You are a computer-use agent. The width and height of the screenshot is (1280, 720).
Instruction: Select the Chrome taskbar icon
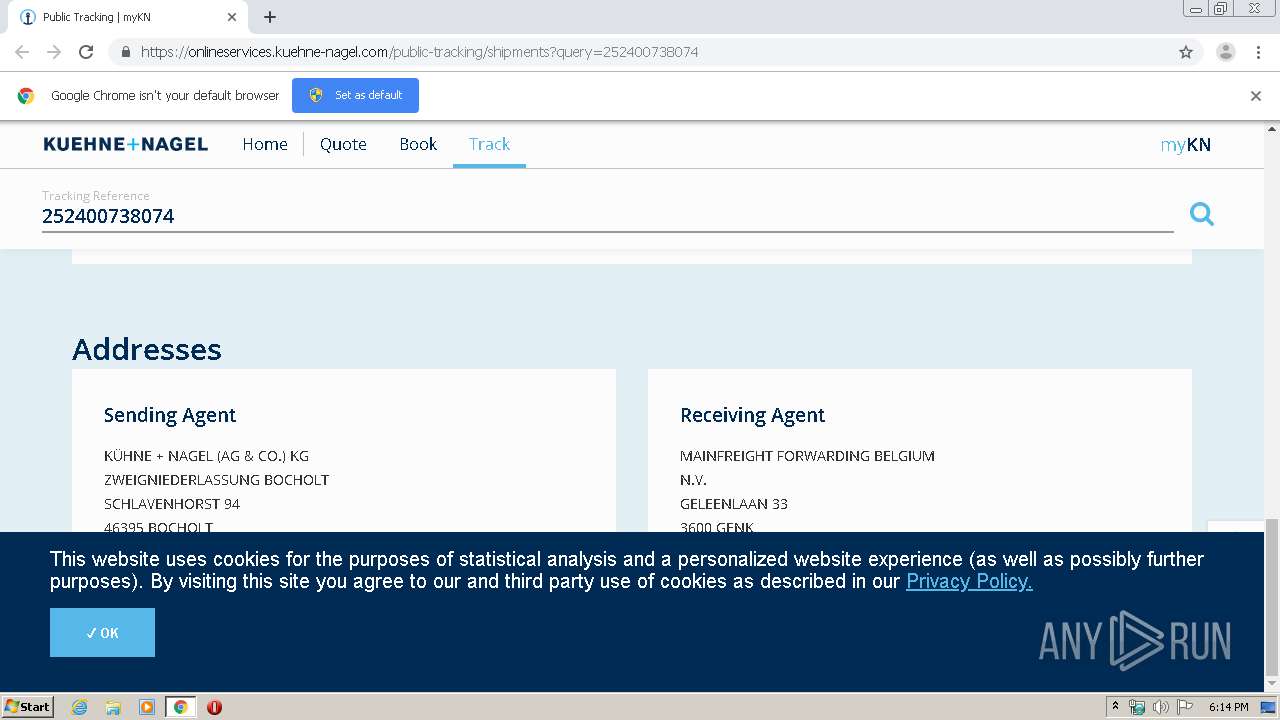(180, 707)
